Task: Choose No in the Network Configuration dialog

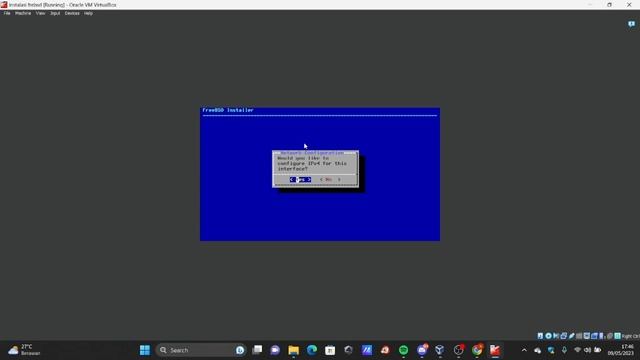Action: tap(330, 180)
